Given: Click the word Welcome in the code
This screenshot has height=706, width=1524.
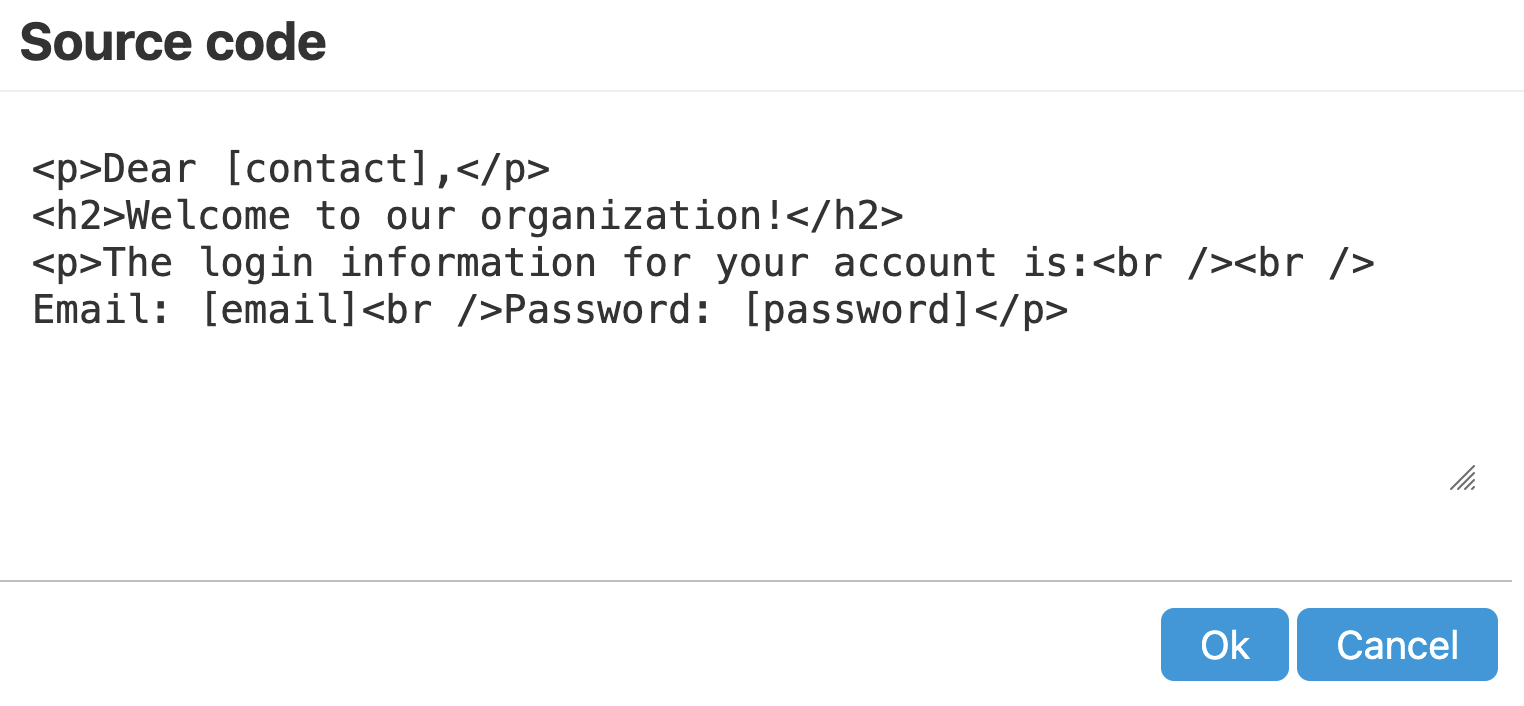Looking at the screenshot, I should [x=208, y=216].
